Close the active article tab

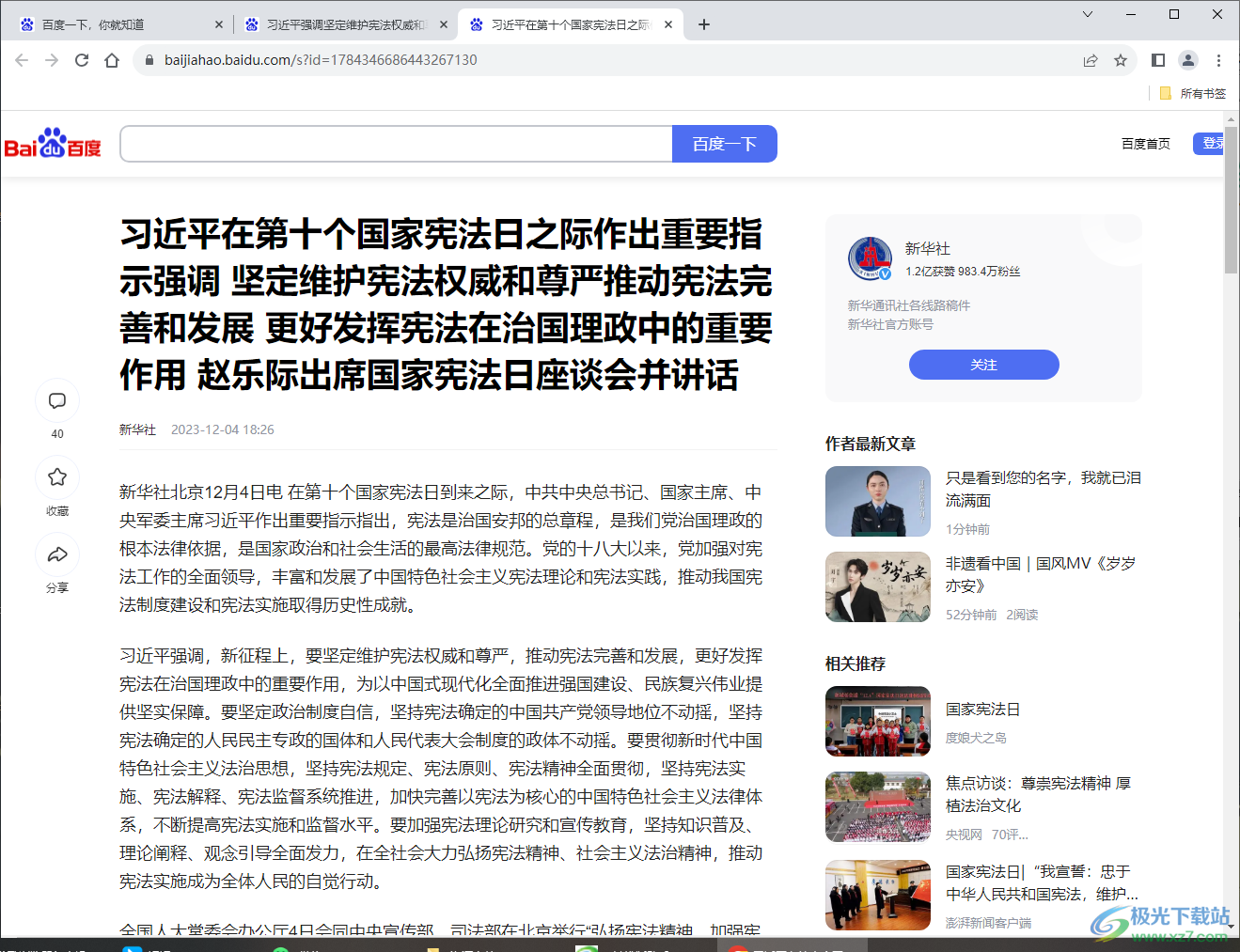click(x=668, y=24)
